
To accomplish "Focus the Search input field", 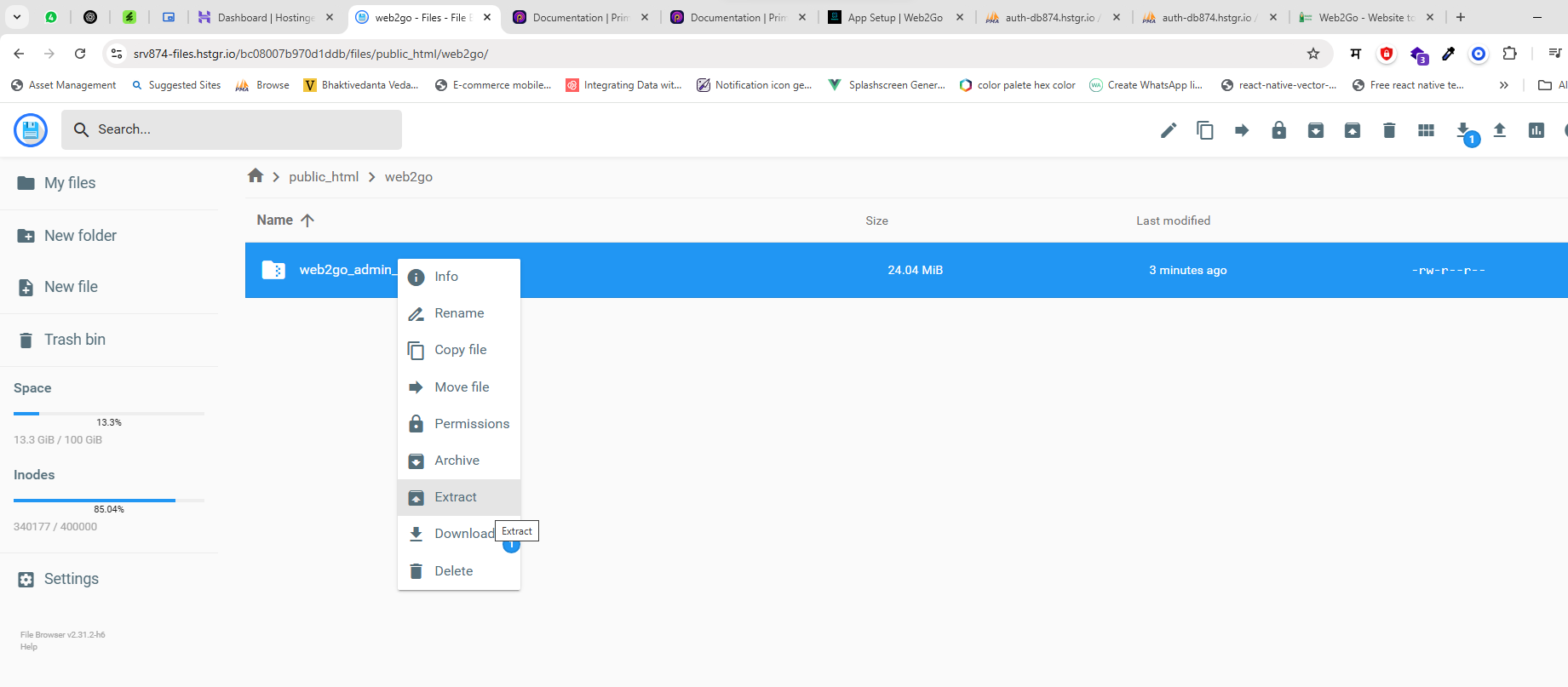I will click(x=243, y=129).
